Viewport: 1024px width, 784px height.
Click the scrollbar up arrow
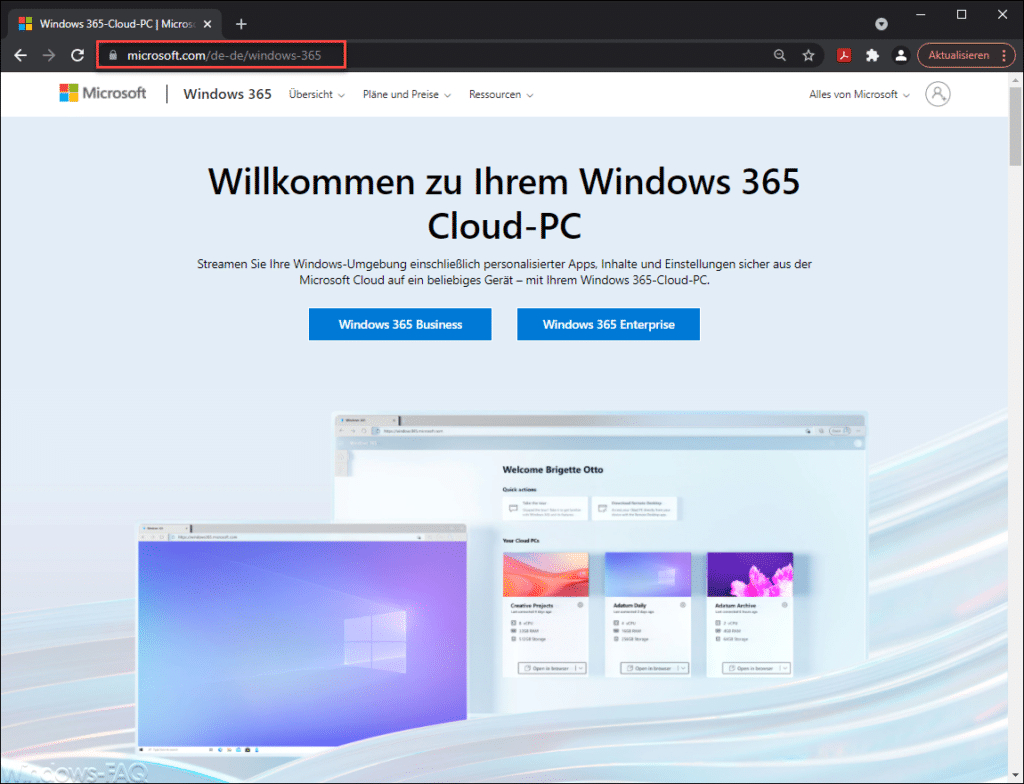(1015, 80)
